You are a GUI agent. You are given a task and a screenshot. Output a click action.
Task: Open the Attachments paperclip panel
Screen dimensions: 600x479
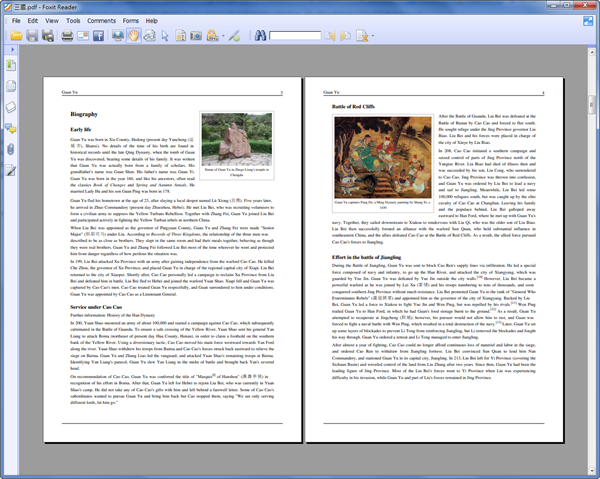pyautogui.click(x=10, y=149)
